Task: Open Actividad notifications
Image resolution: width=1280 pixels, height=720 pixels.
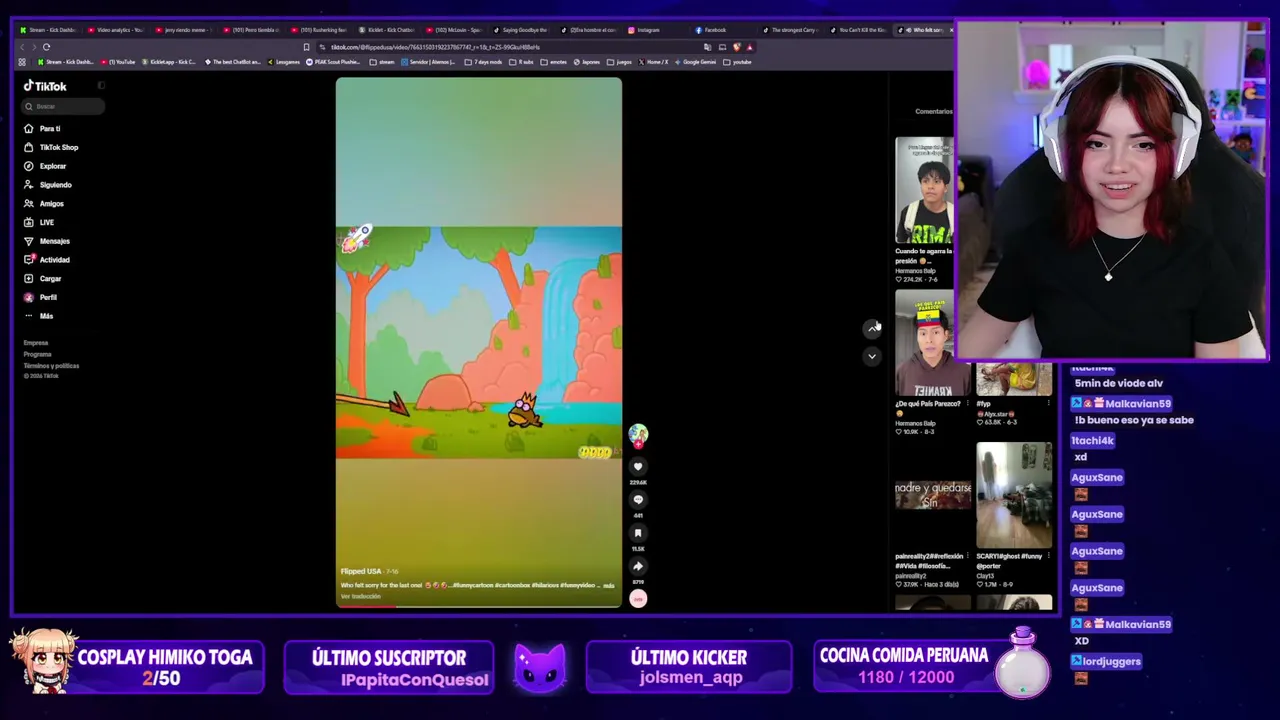Action: (x=47, y=260)
